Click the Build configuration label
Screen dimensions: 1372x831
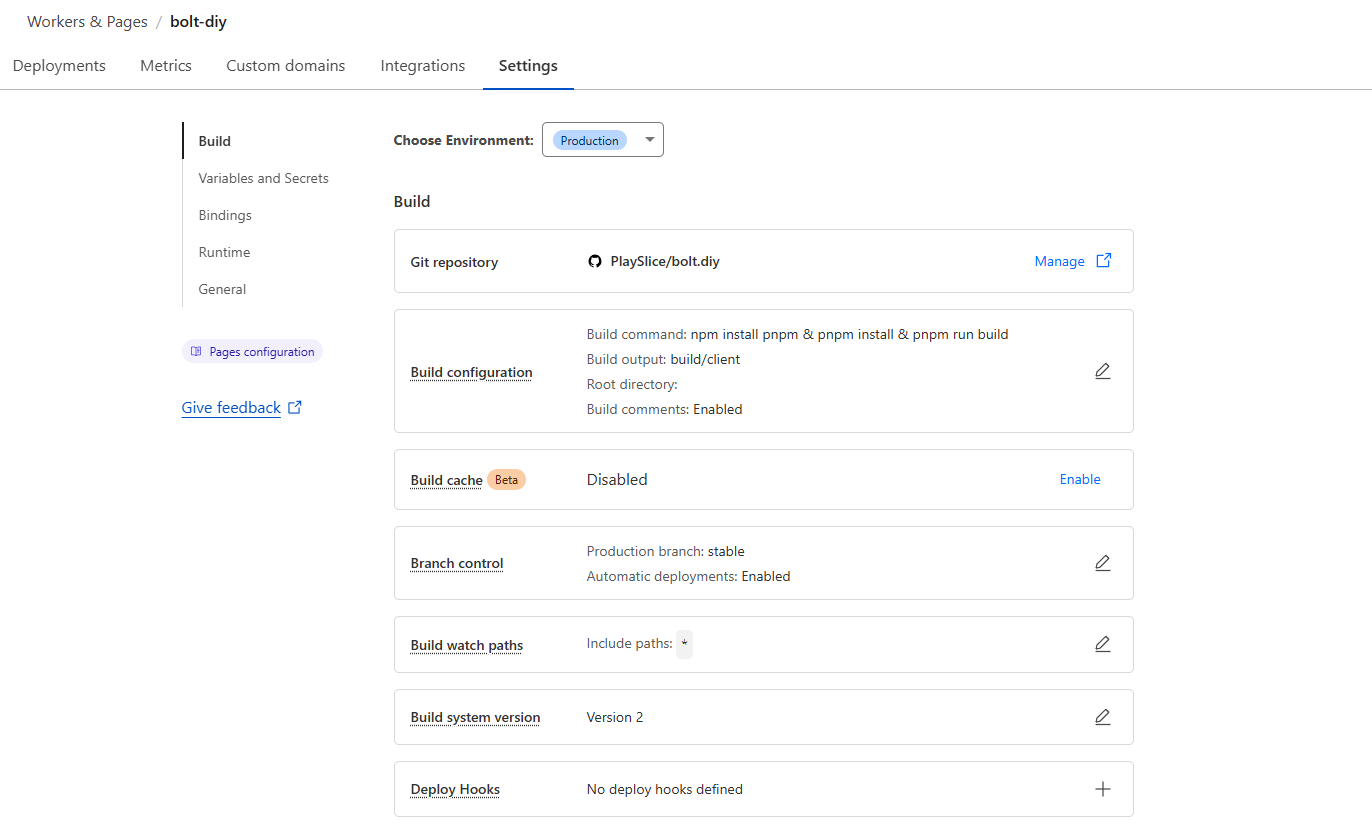(471, 372)
